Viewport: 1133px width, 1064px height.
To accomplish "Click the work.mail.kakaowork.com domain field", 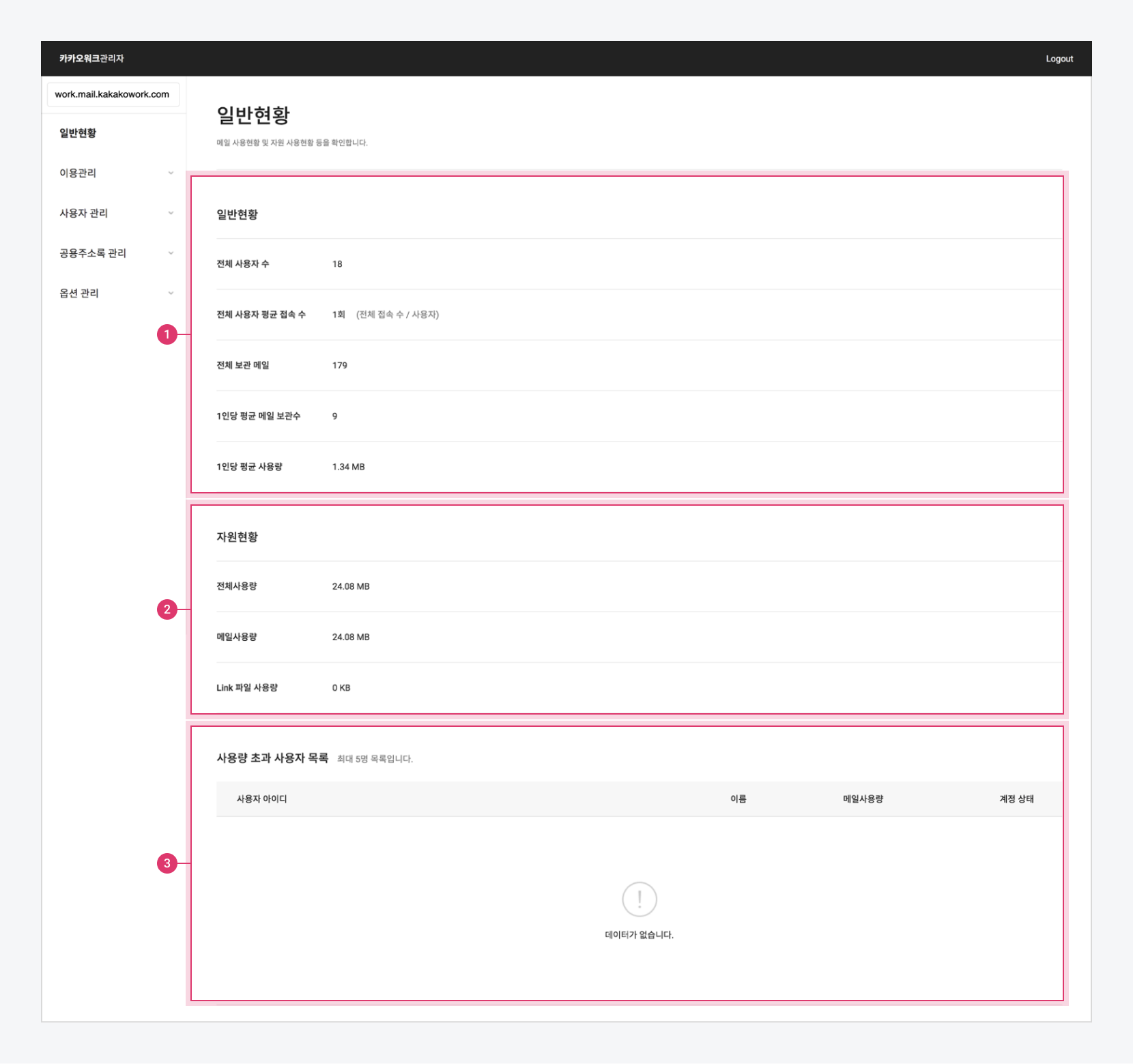I will 113,94.
